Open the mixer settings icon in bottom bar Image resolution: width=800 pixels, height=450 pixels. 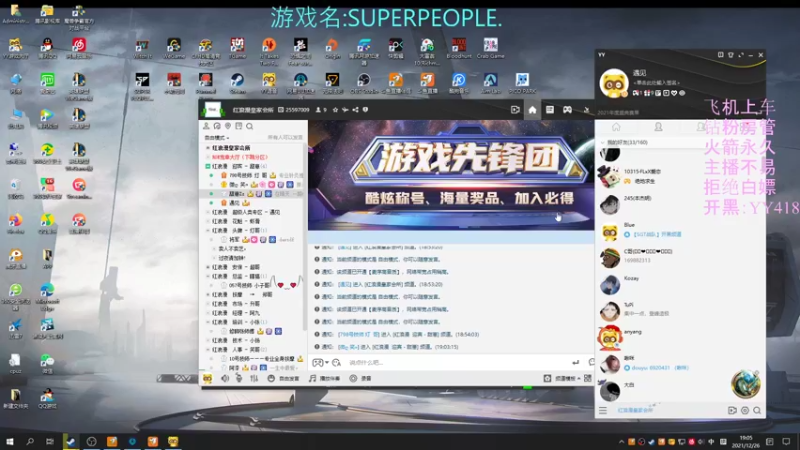pyautogui.click(x=254, y=378)
